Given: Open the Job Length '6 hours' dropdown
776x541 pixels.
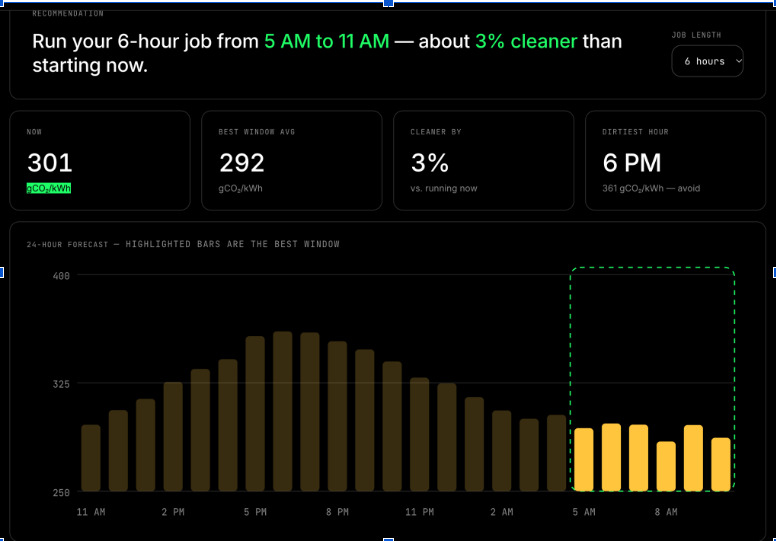Looking at the screenshot, I should (707, 61).
